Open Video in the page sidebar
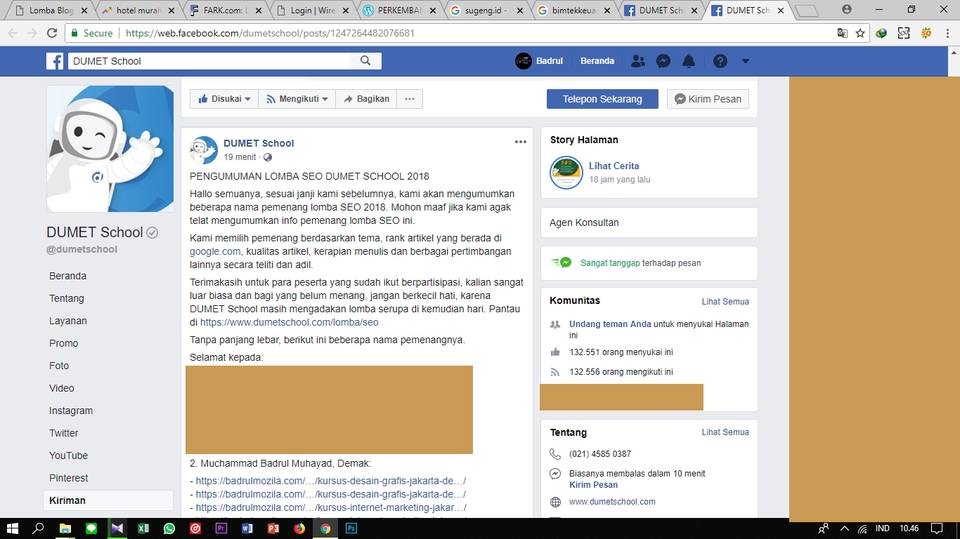Image resolution: width=960 pixels, height=539 pixels. click(x=61, y=388)
